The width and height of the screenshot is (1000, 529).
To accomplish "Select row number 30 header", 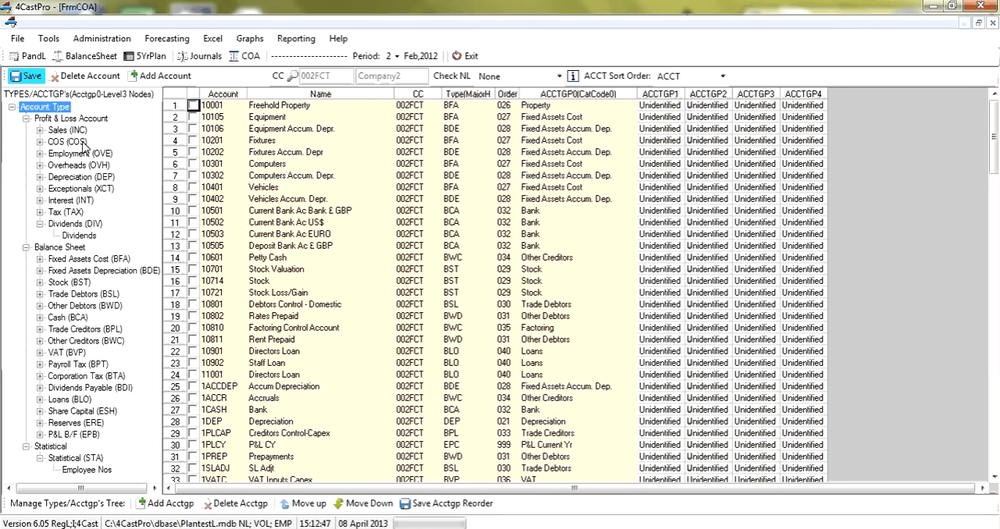I will point(175,445).
